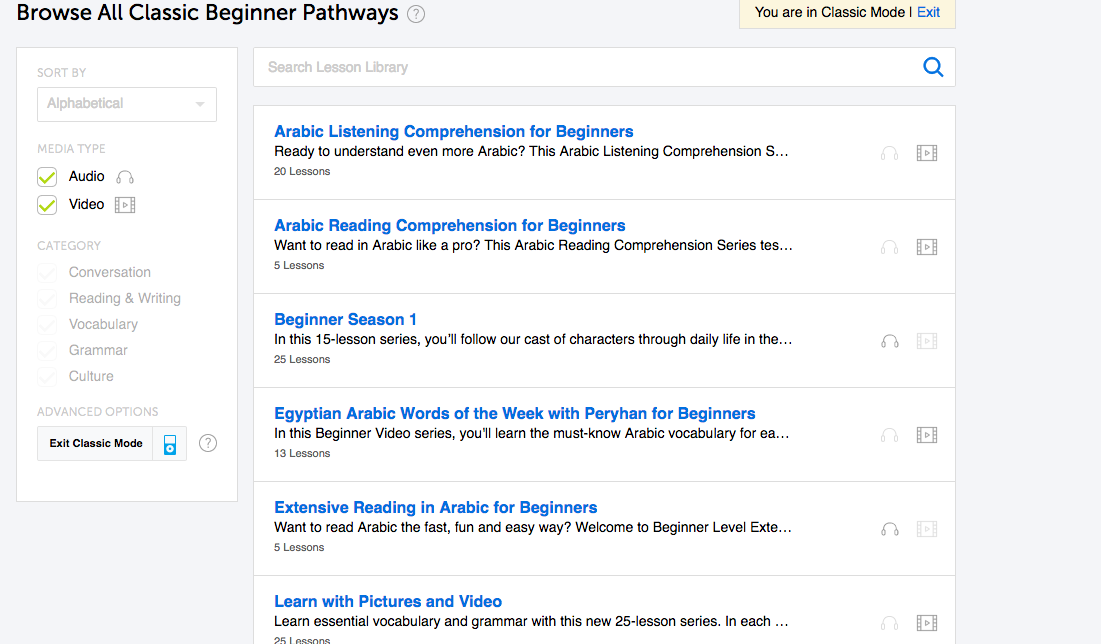Open Beginner Season 1 pathway
1101x644 pixels.
(345, 320)
